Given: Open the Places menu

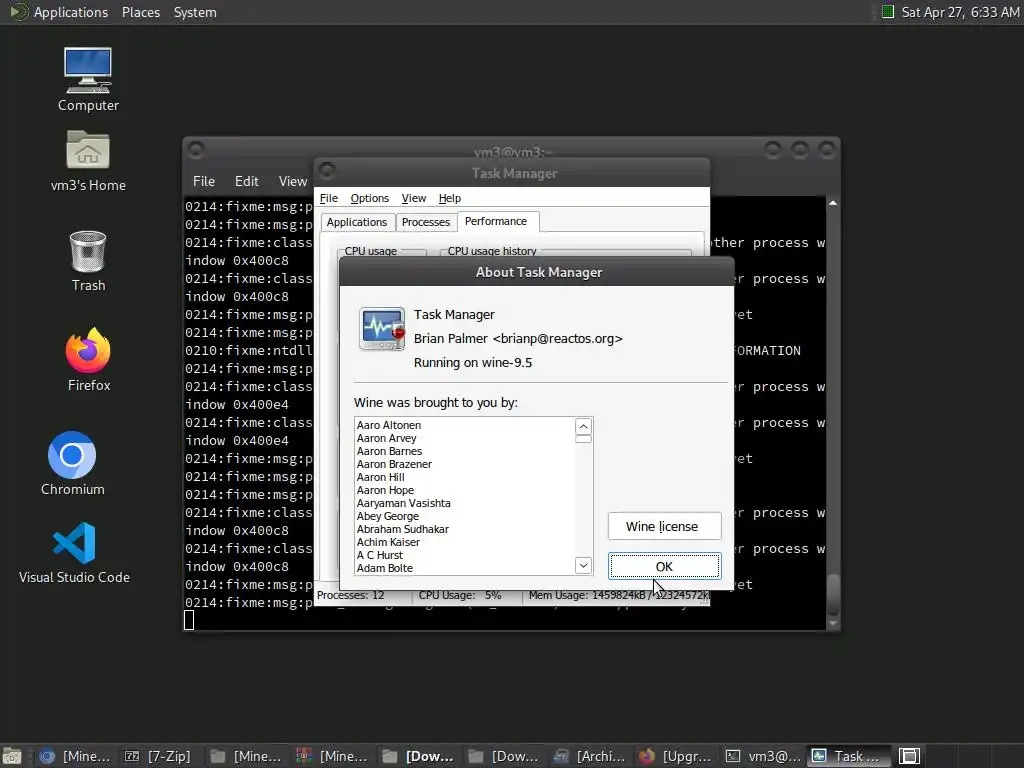Looking at the screenshot, I should click(x=140, y=12).
